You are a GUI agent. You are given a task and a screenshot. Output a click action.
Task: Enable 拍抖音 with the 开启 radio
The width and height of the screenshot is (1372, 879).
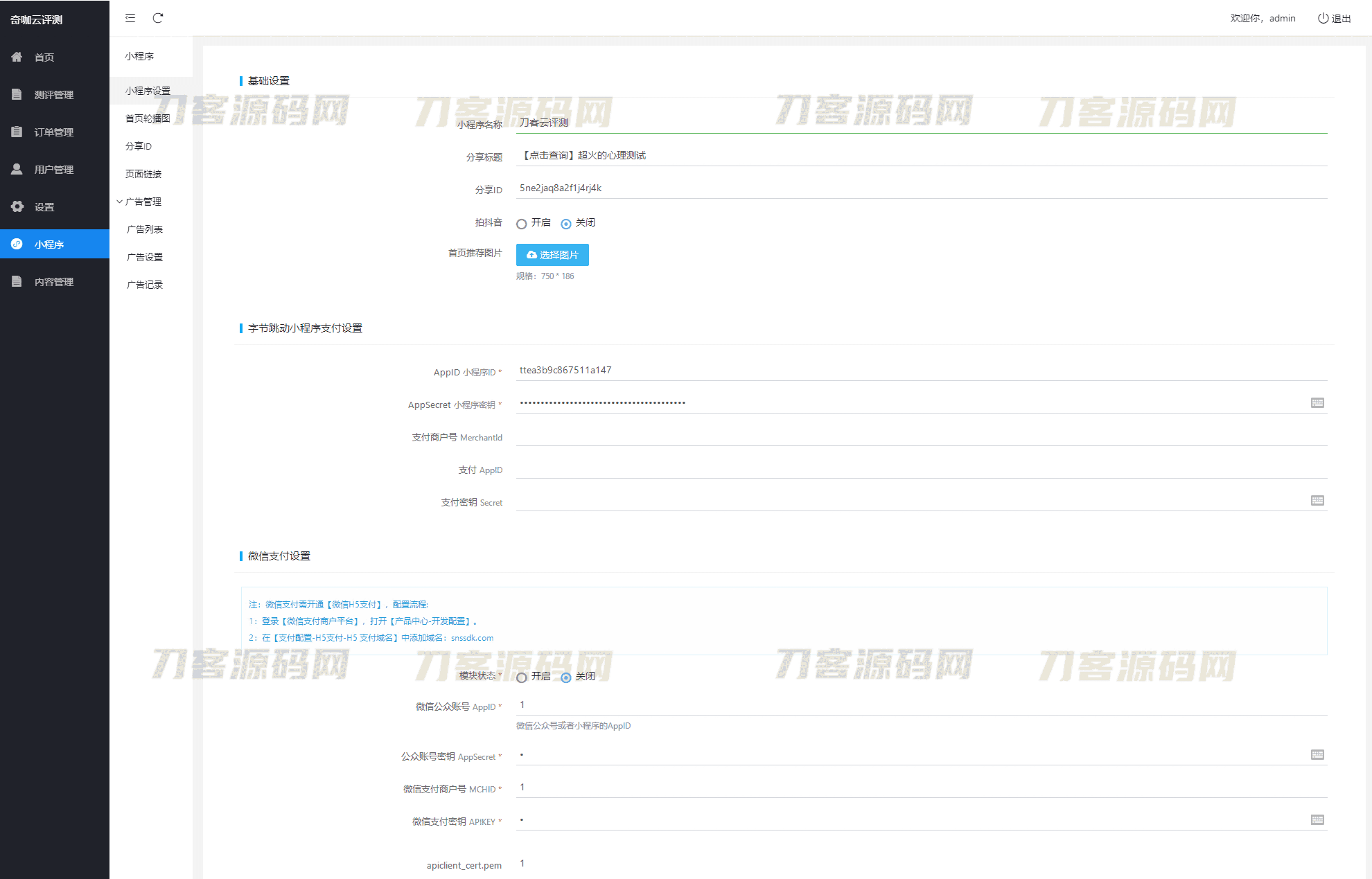tap(522, 224)
